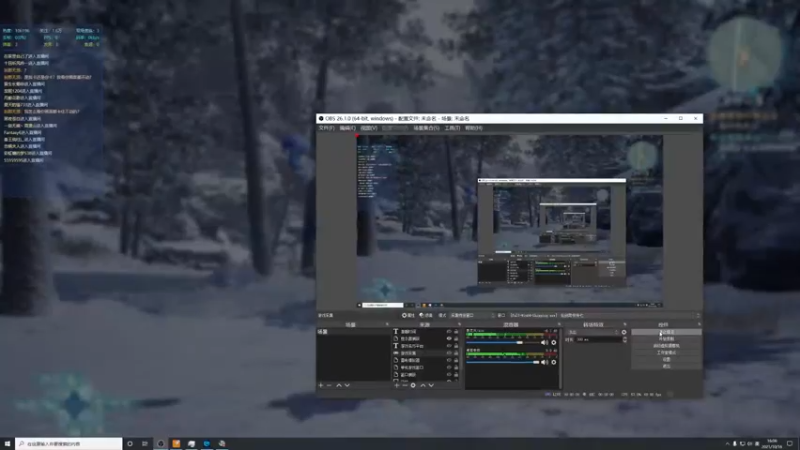Toggle the lock on the topmost text source

[456, 332]
